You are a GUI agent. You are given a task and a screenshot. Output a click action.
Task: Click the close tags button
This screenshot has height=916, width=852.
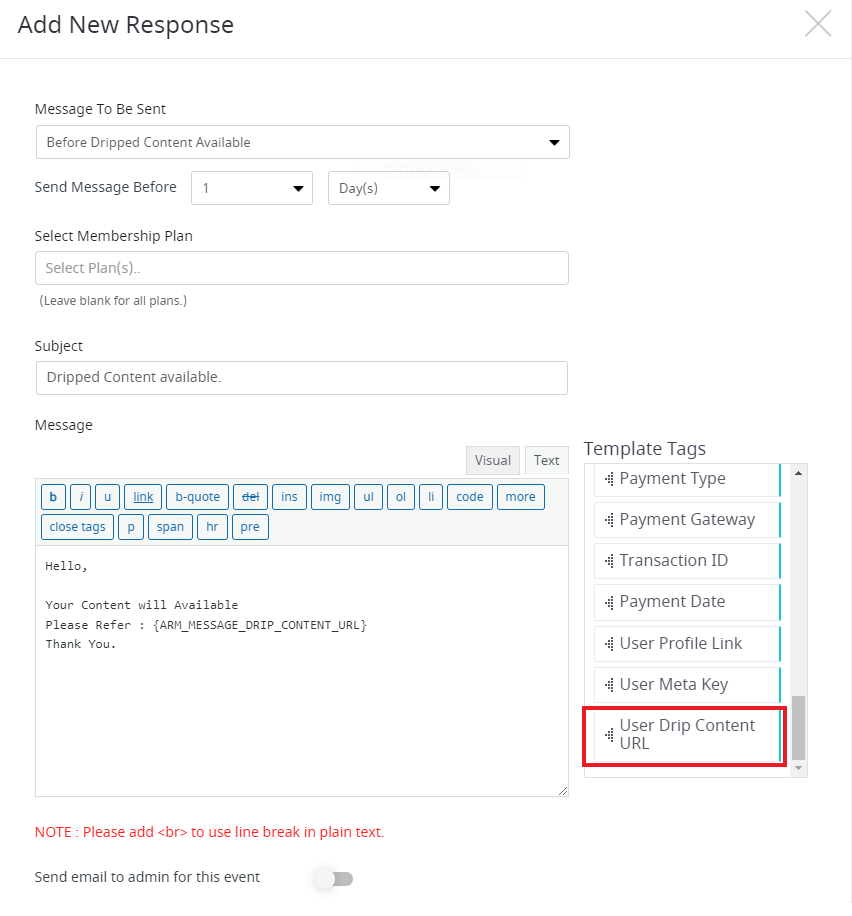point(77,527)
